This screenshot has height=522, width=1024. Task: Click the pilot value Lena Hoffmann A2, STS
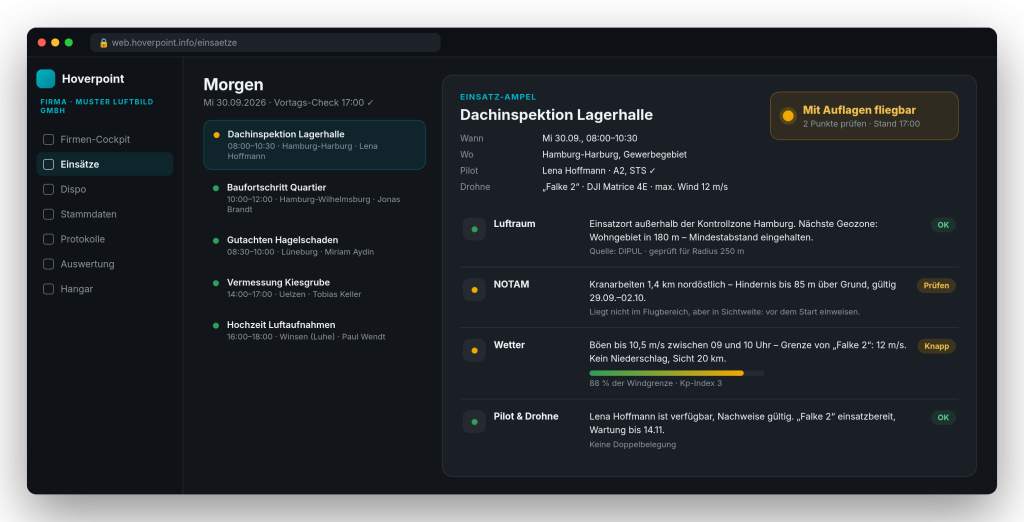[599, 171]
